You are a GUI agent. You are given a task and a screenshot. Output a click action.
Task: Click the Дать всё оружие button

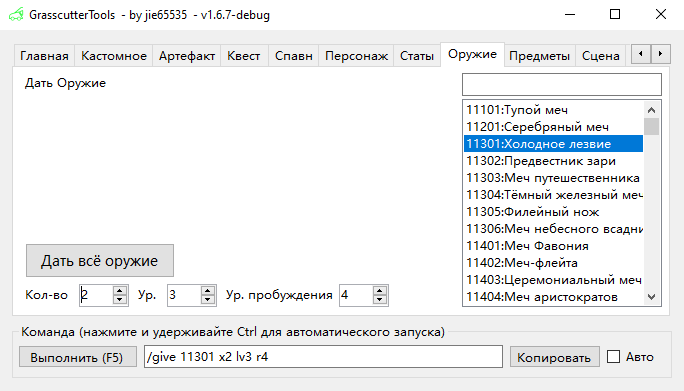tap(100, 261)
